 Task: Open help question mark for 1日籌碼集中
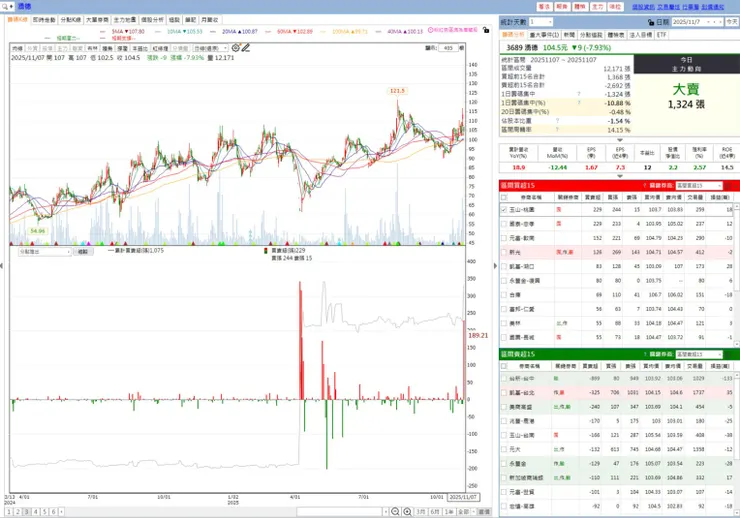579,94
